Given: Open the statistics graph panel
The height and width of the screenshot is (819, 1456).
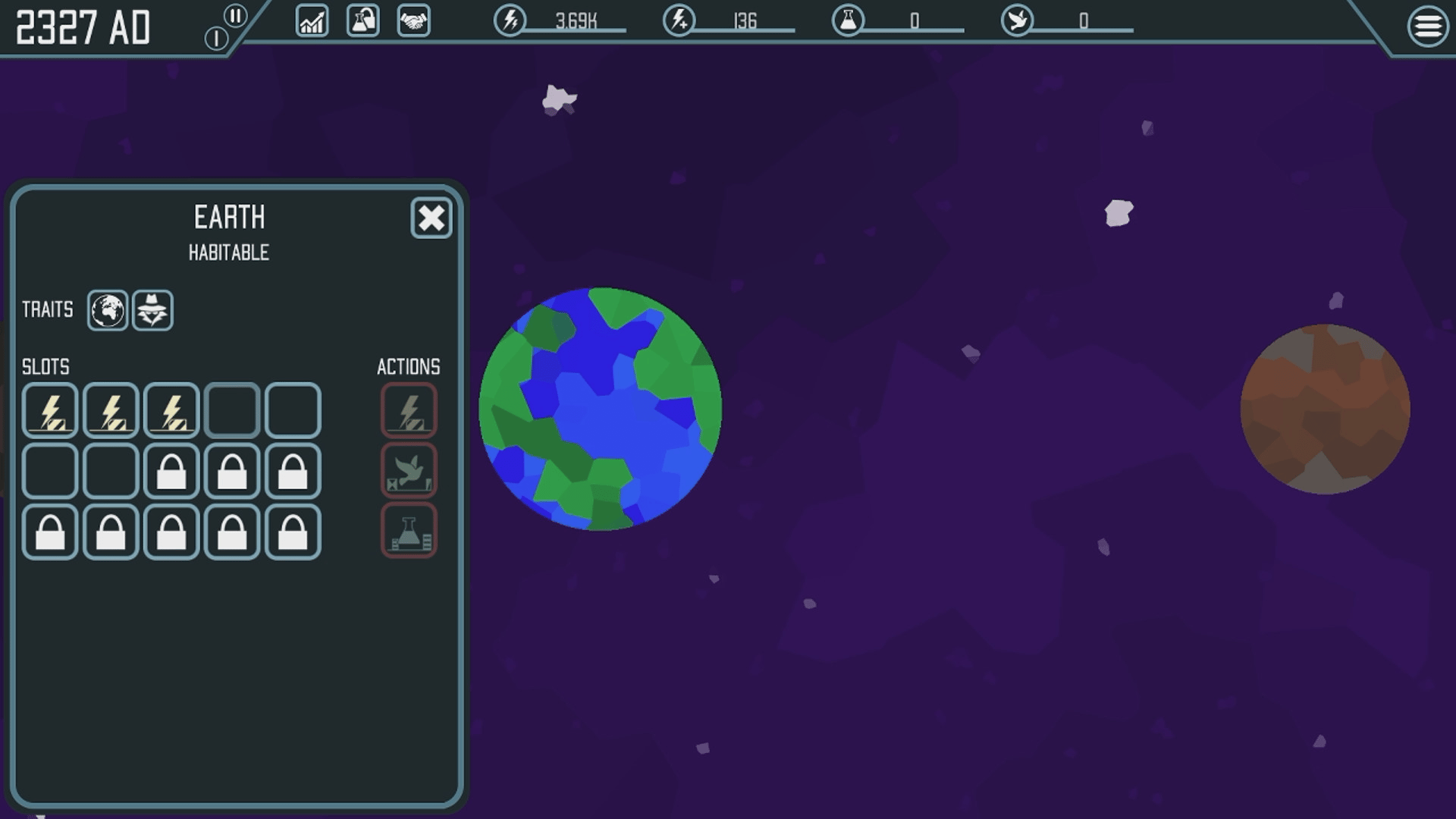Looking at the screenshot, I should (312, 20).
